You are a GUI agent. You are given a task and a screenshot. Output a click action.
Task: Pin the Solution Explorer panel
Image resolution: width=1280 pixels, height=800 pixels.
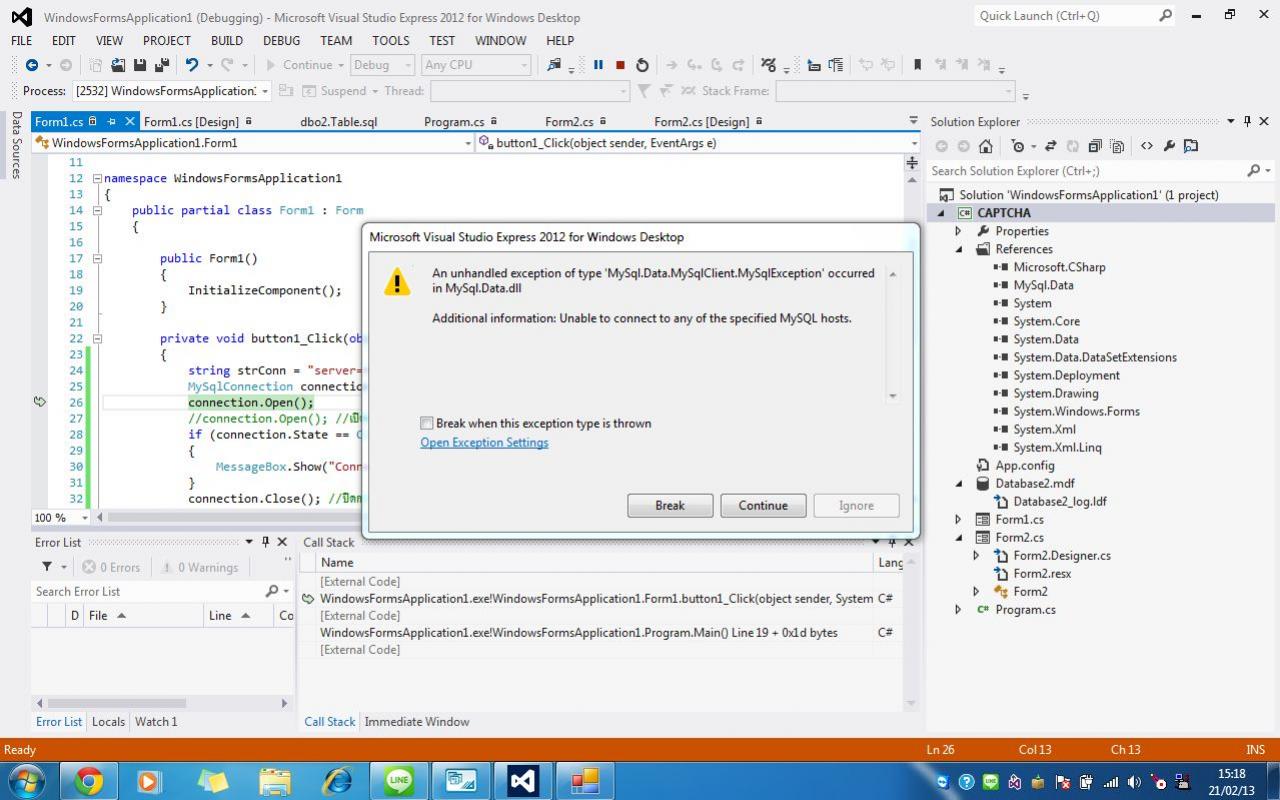(1247, 121)
